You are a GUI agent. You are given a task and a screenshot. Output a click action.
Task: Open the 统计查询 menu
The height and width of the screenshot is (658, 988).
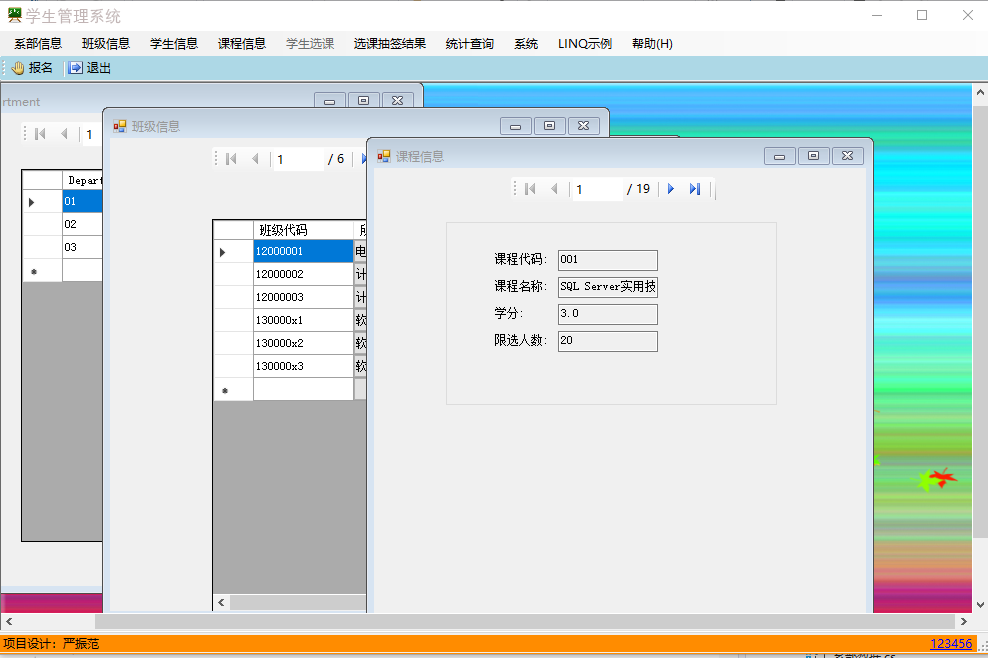coord(469,43)
